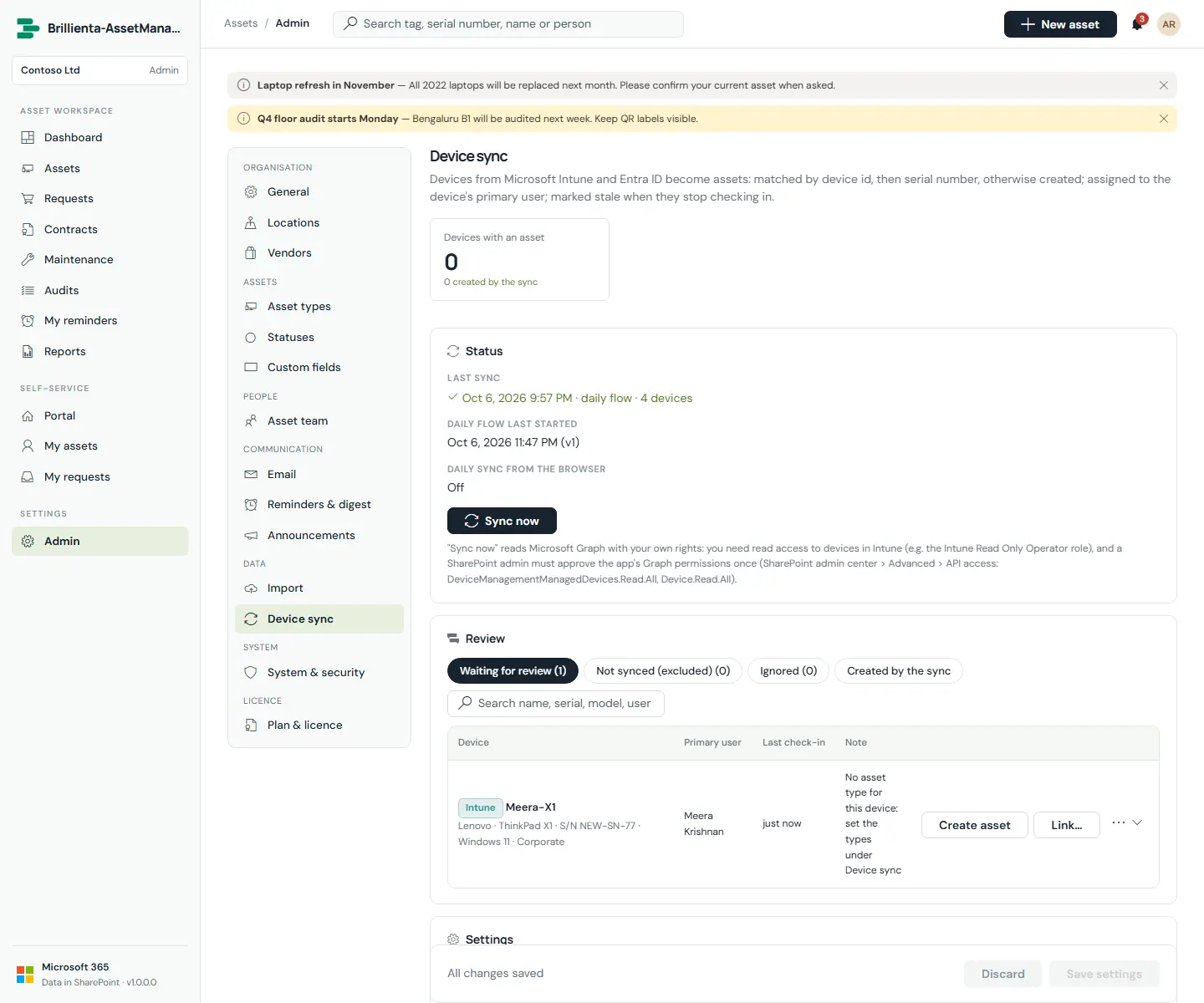Open Vendors settings
The height and width of the screenshot is (1003, 1204).
[319, 252]
